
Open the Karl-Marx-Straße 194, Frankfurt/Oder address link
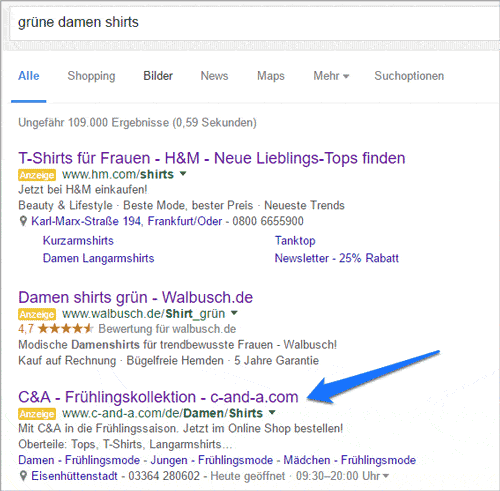[127, 221]
